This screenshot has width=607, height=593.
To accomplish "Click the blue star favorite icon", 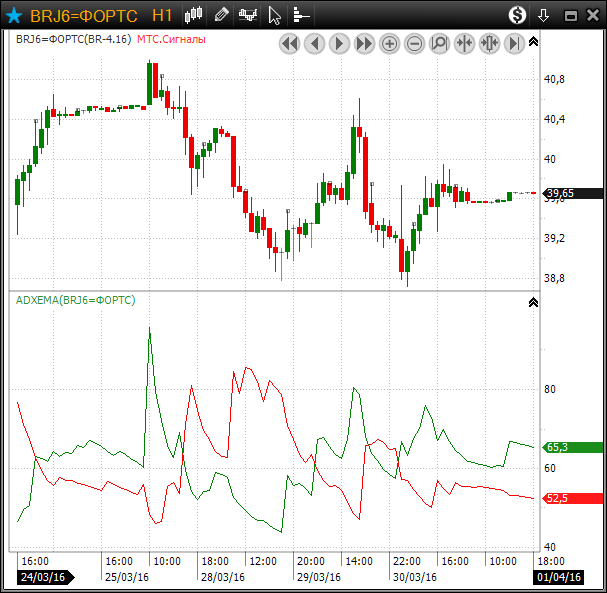I will click(14, 15).
